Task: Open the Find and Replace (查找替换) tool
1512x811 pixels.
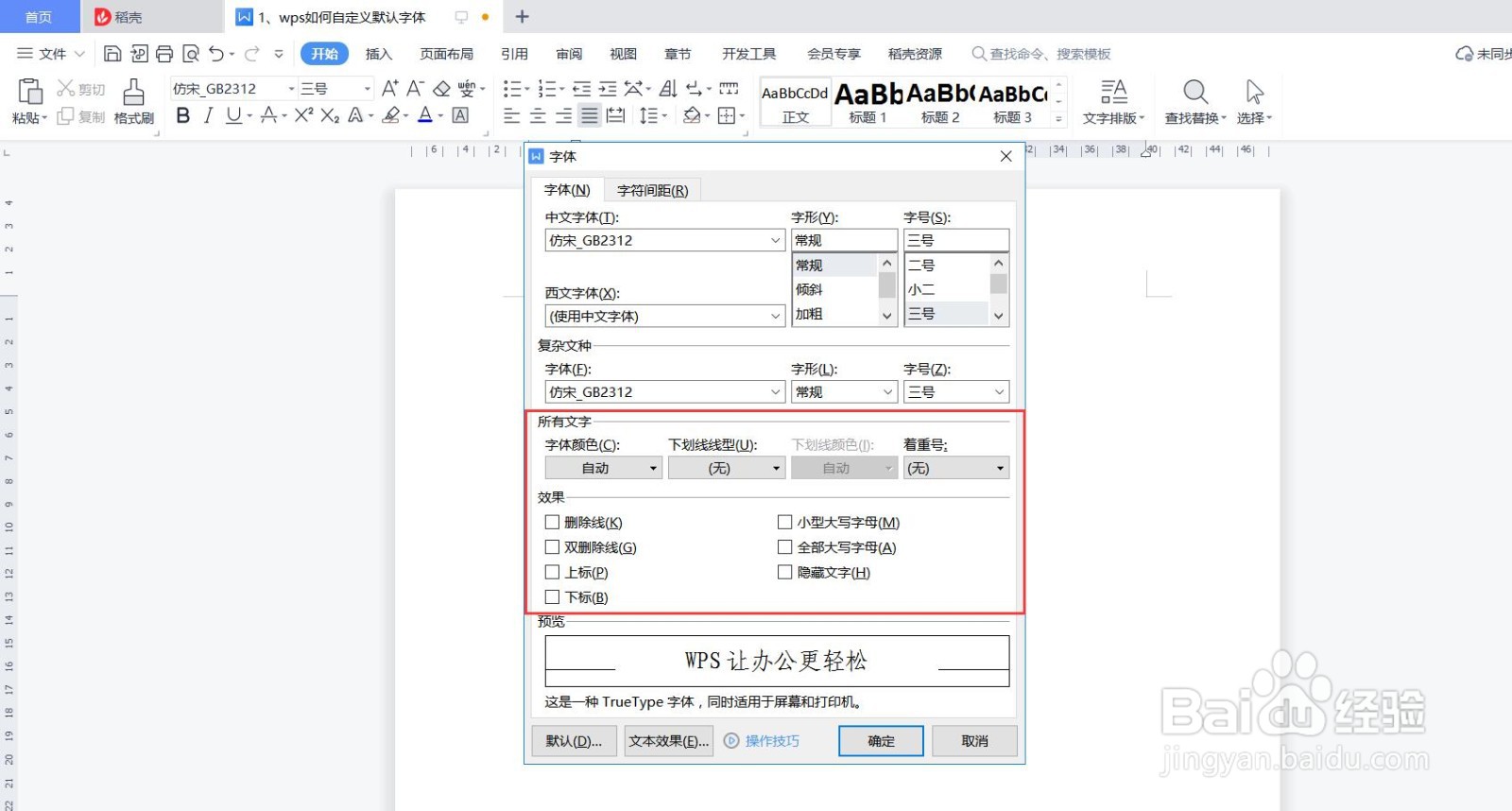Action: tap(1195, 101)
